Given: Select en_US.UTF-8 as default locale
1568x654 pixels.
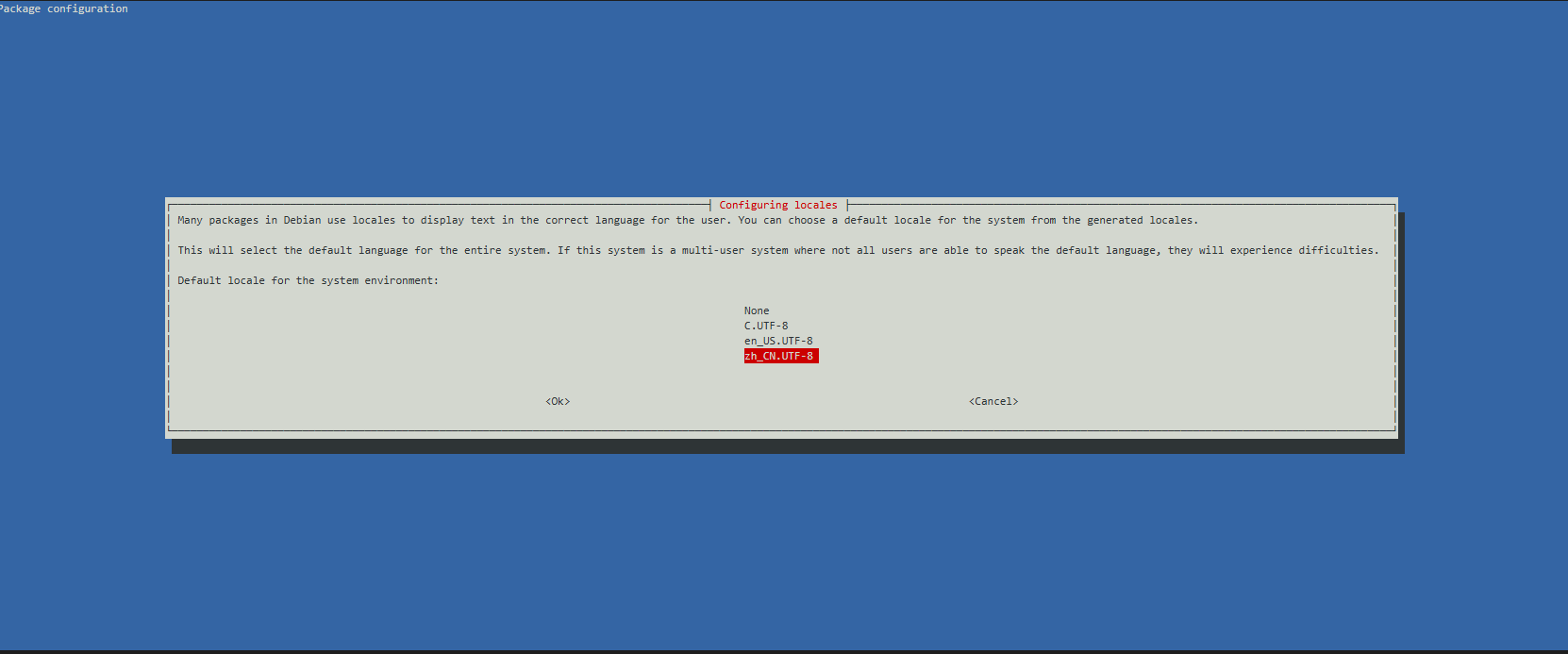Looking at the screenshot, I should [777, 341].
